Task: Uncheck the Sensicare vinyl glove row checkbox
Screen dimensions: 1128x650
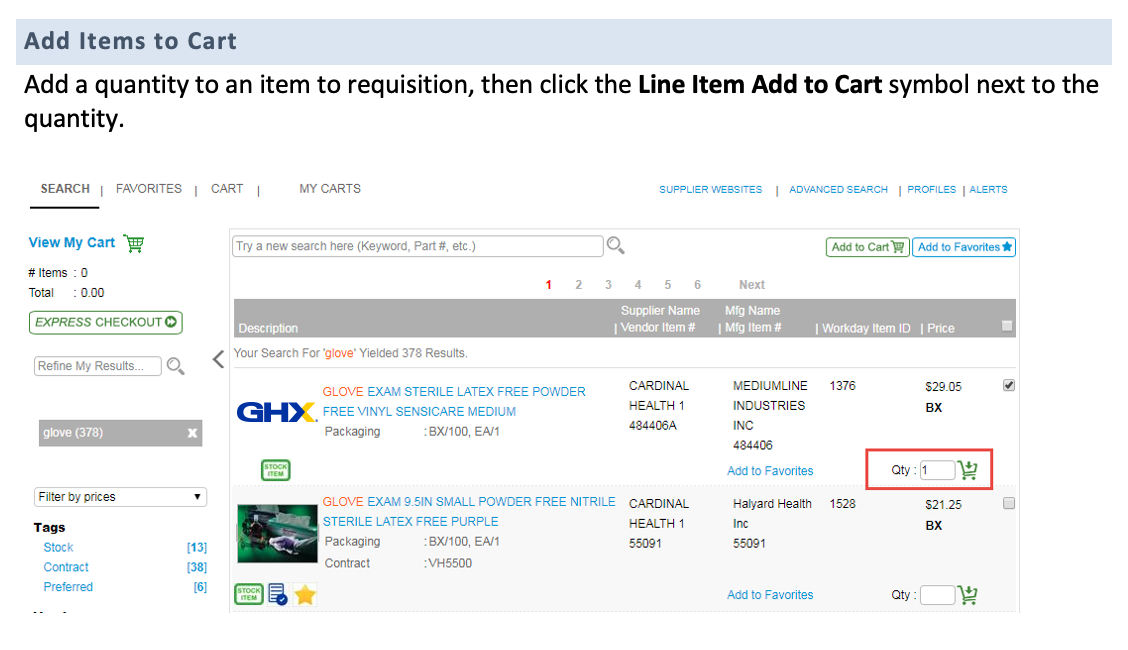Action: [x=1008, y=386]
